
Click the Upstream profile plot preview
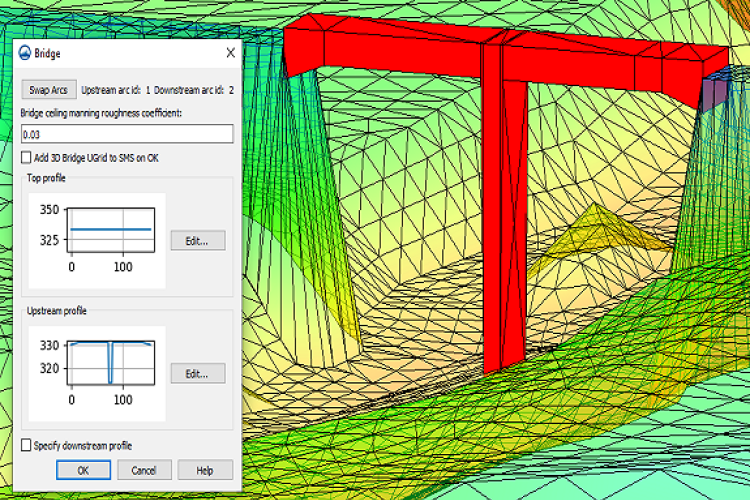point(97,374)
